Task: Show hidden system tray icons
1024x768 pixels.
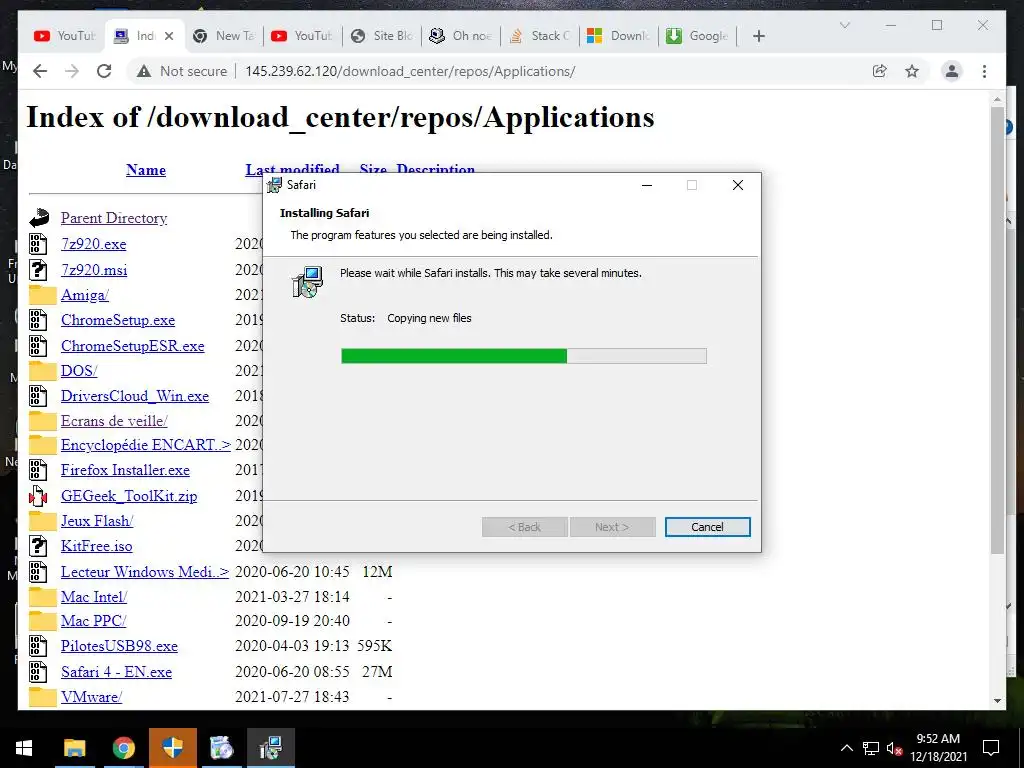Action: coord(846,748)
